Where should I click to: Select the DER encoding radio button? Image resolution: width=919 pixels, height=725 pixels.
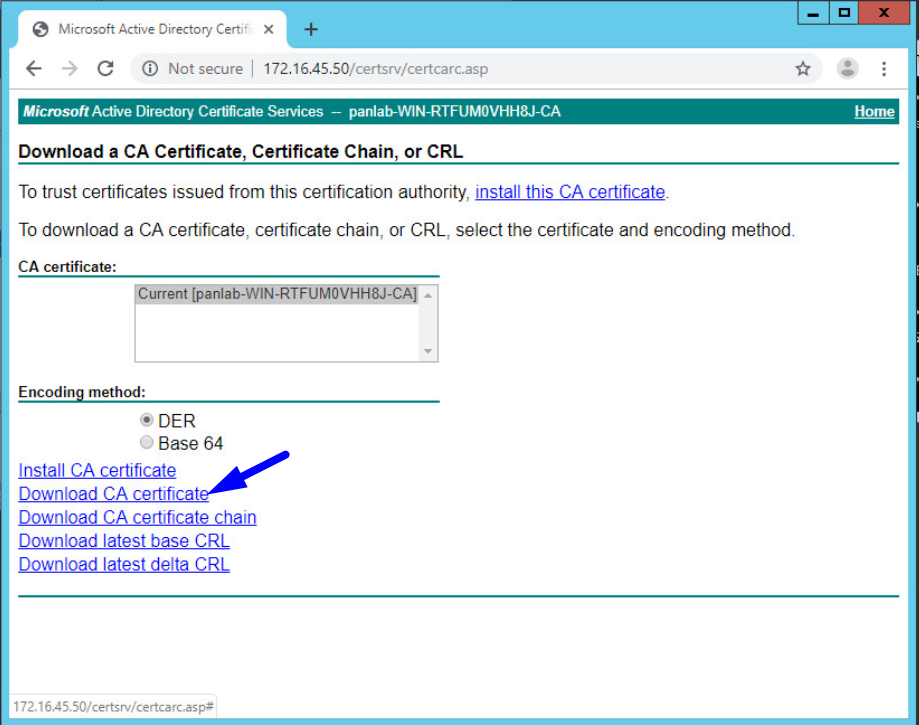pos(147,420)
